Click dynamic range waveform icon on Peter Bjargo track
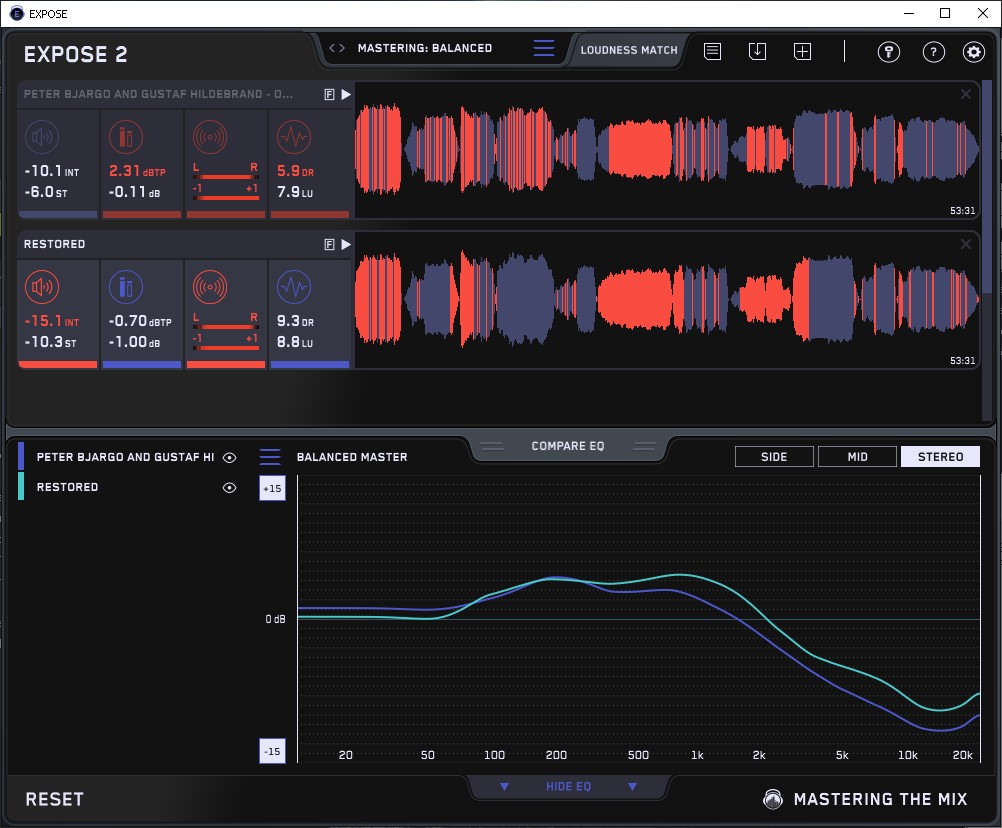Image resolution: width=1002 pixels, height=828 pixels. click(x=294, y=137)
